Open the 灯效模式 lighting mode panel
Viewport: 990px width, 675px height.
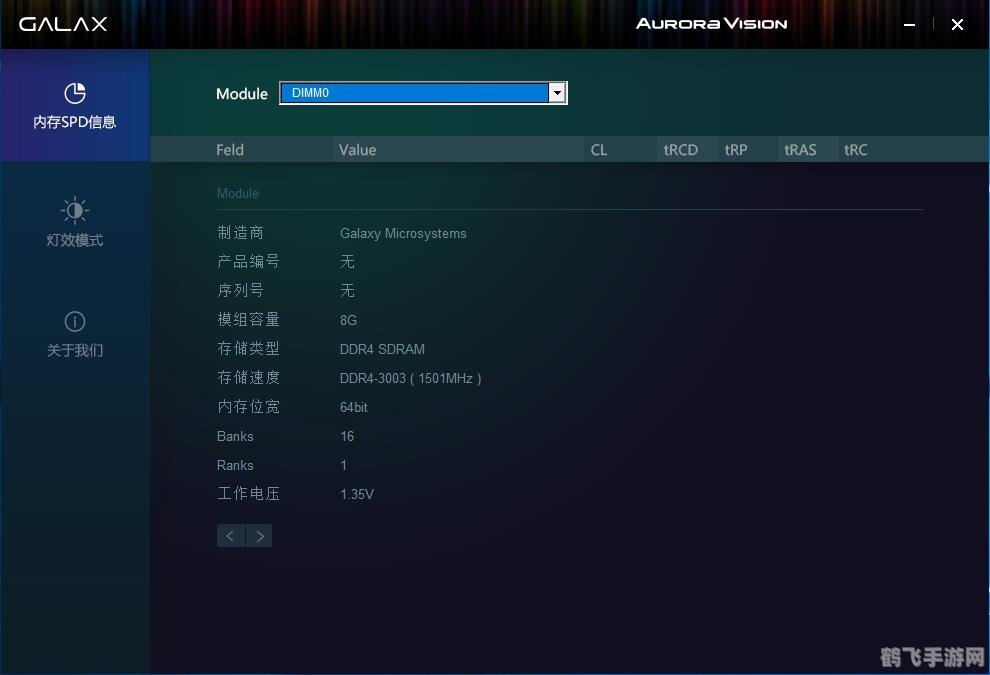point(74,222)
